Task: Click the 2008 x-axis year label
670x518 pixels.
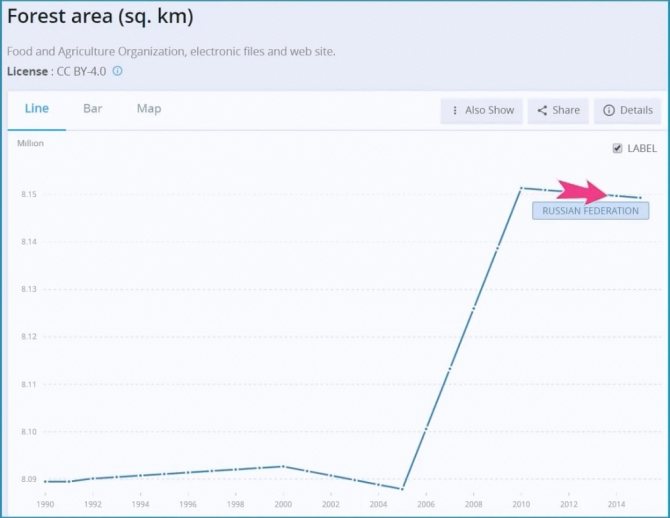Action: [x=474, y=505]
